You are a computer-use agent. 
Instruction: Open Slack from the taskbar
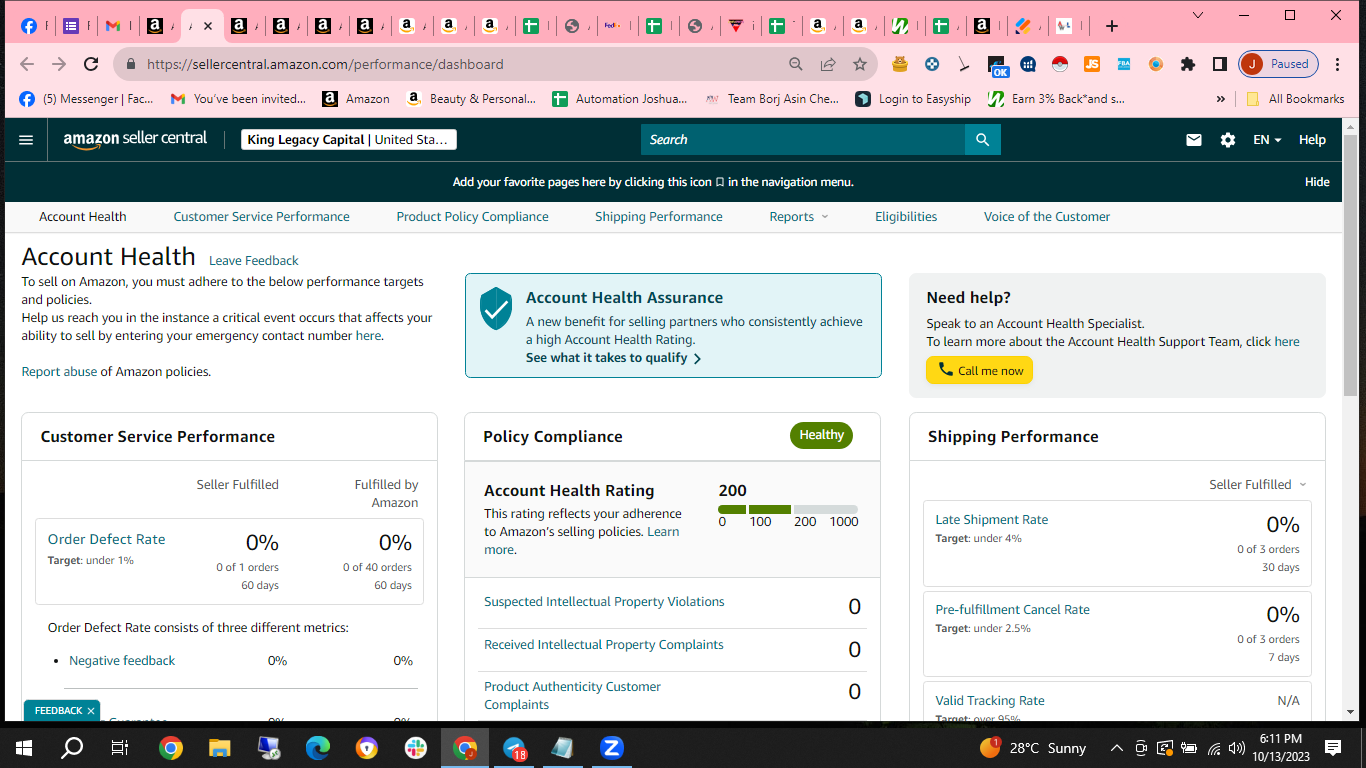click(x=415, y=747)
